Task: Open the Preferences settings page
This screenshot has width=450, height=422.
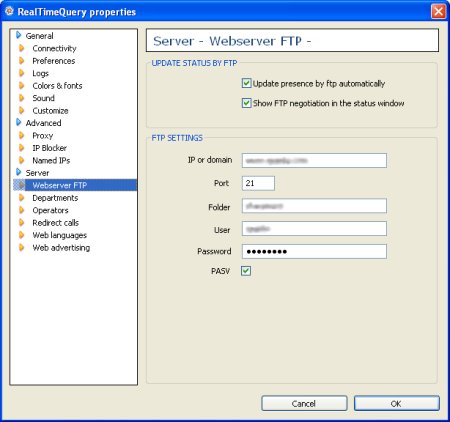Action: point(54,61)
